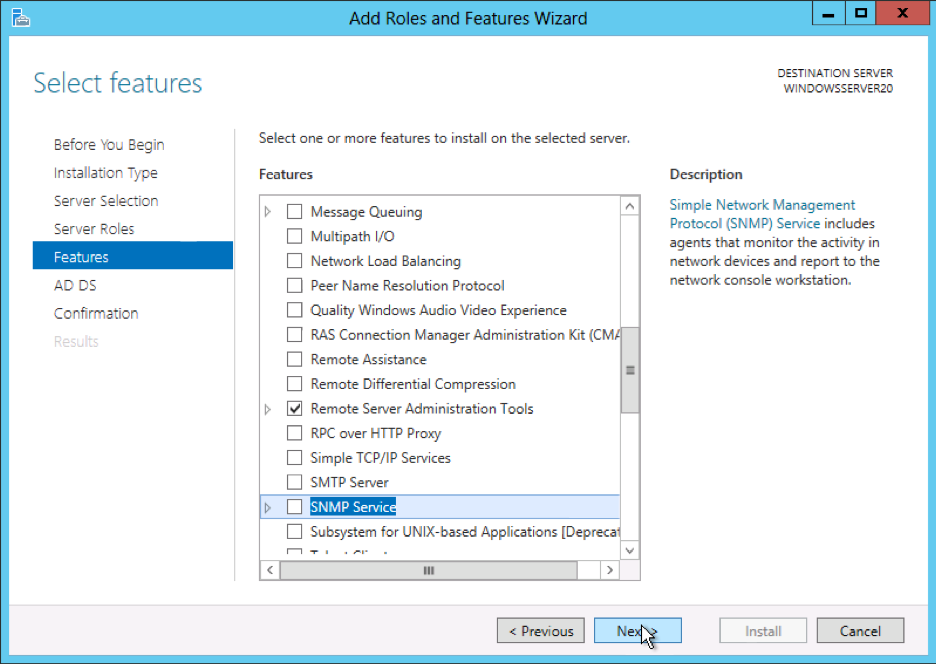Check the SMTP Server feature
This screenshot has height=664, width=936.
click(x=294, y=481)
